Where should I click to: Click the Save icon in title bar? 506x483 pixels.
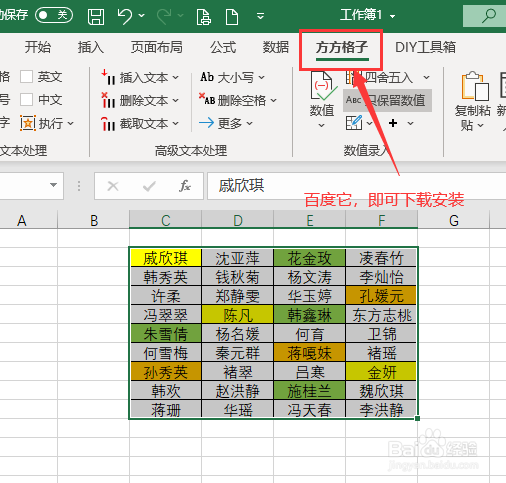point(96,16)
